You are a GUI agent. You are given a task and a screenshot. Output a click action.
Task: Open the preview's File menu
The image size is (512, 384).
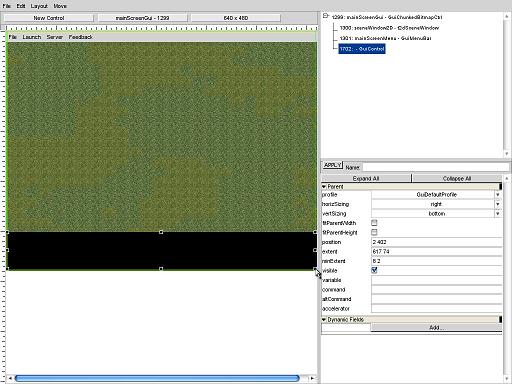point(12,37)
